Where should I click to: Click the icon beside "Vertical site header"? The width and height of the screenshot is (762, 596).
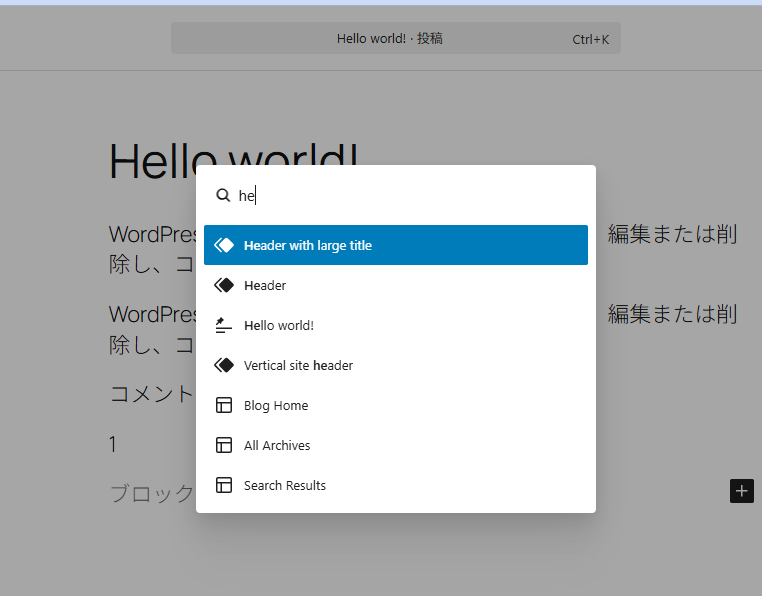click(x=224, y=365)
